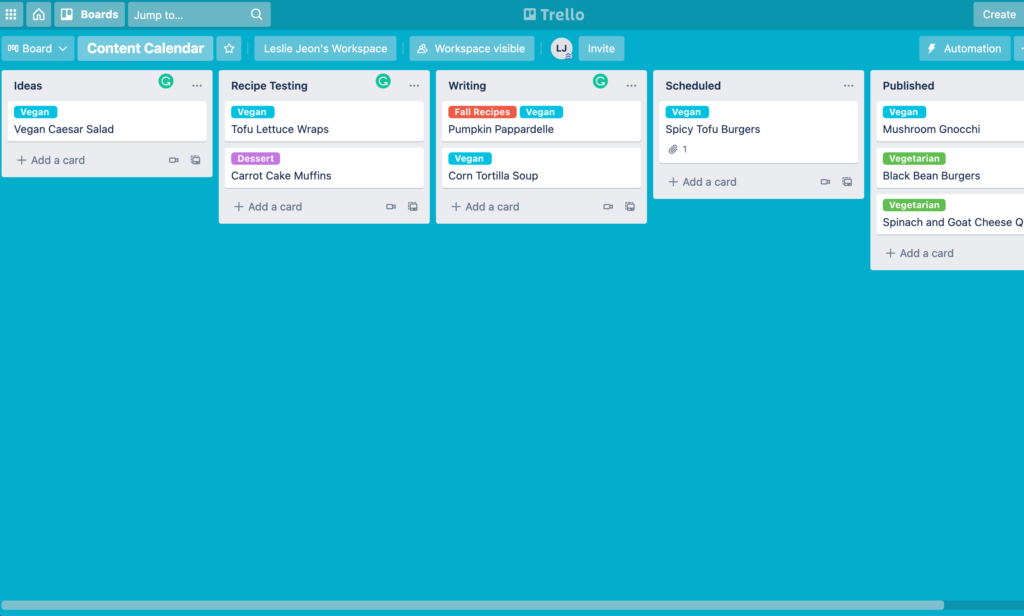Open the LJ member avatar

click(x=562, y=48)
